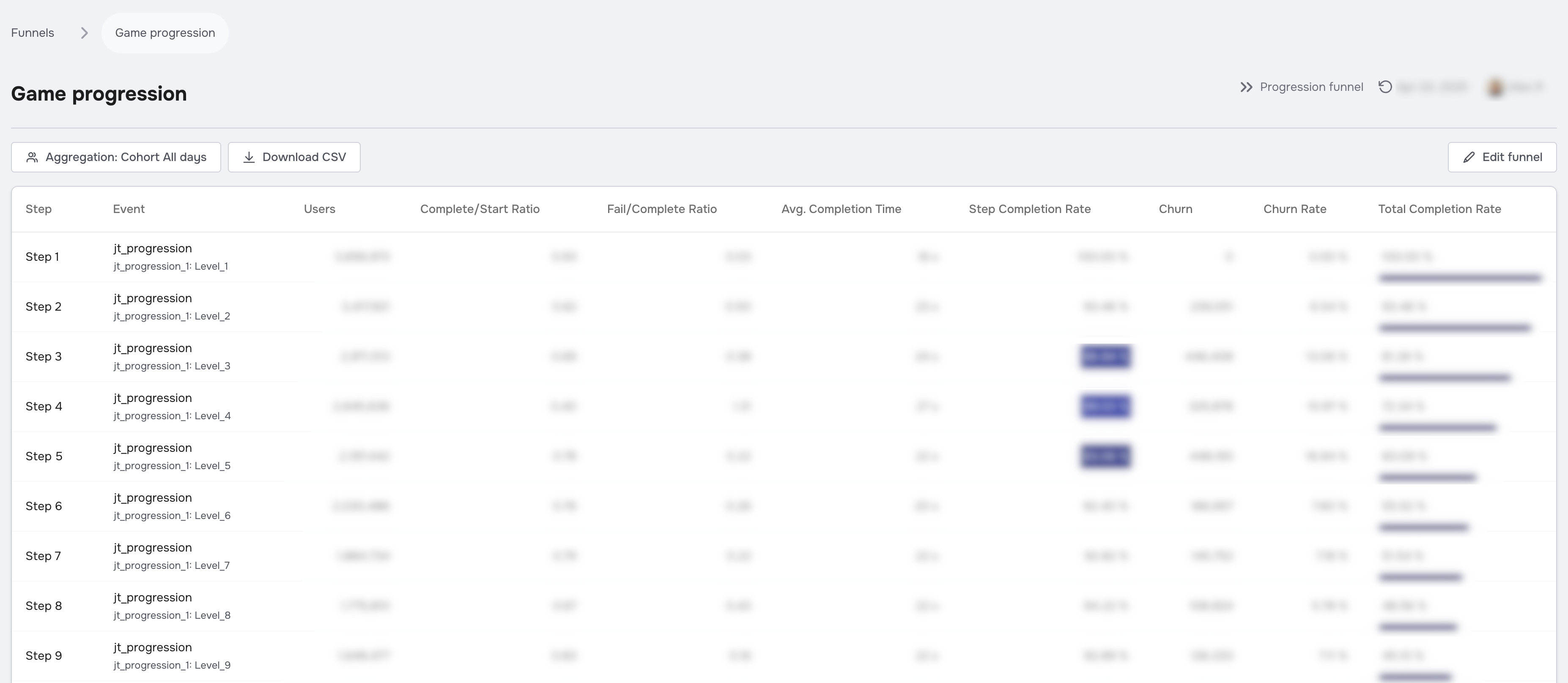Click highlighted Step Completion Rate cell in Step 3
Viewport: 1568px width, 683px height.
pos(1105,356)
